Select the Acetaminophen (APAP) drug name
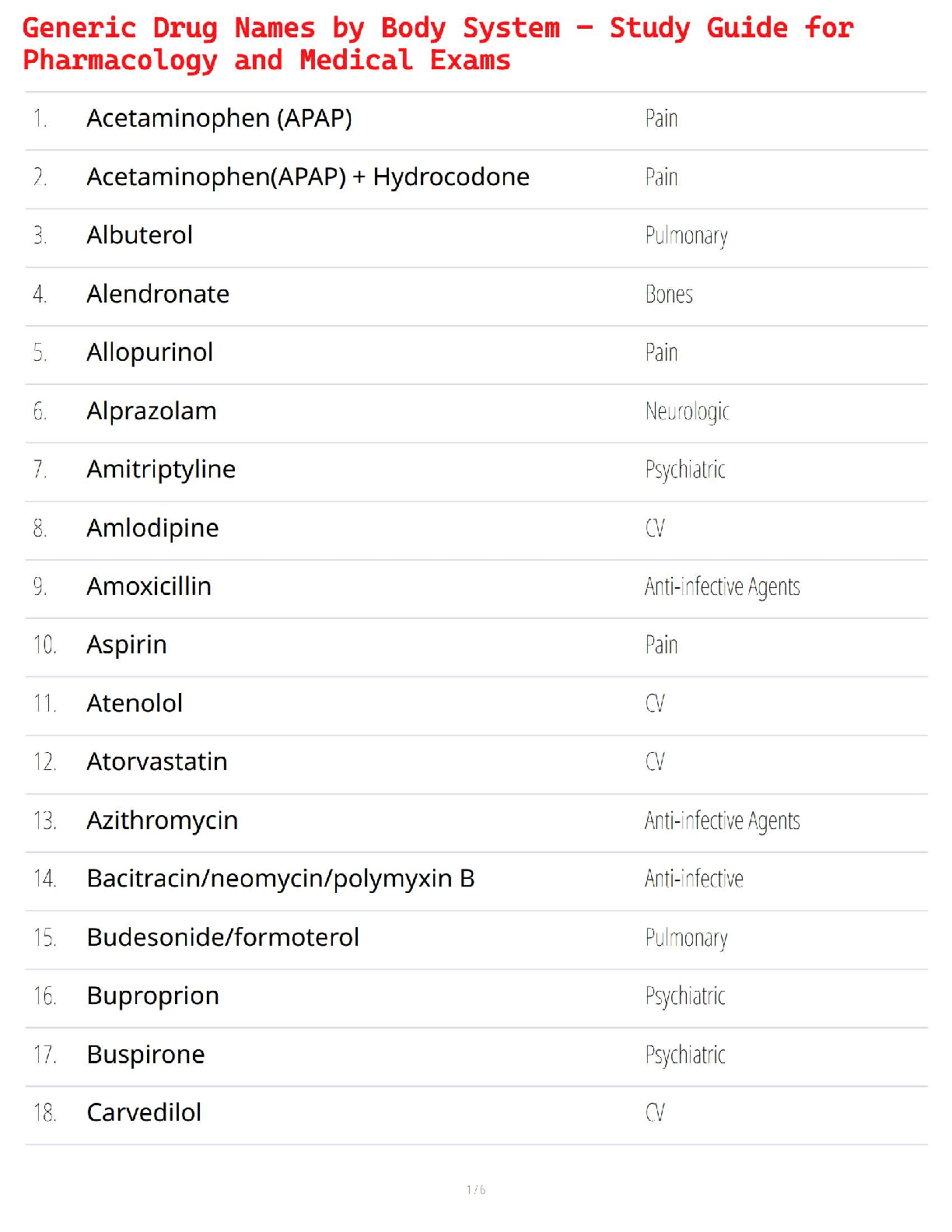This screenshot has width=952, height=1232. pos(219,118)
